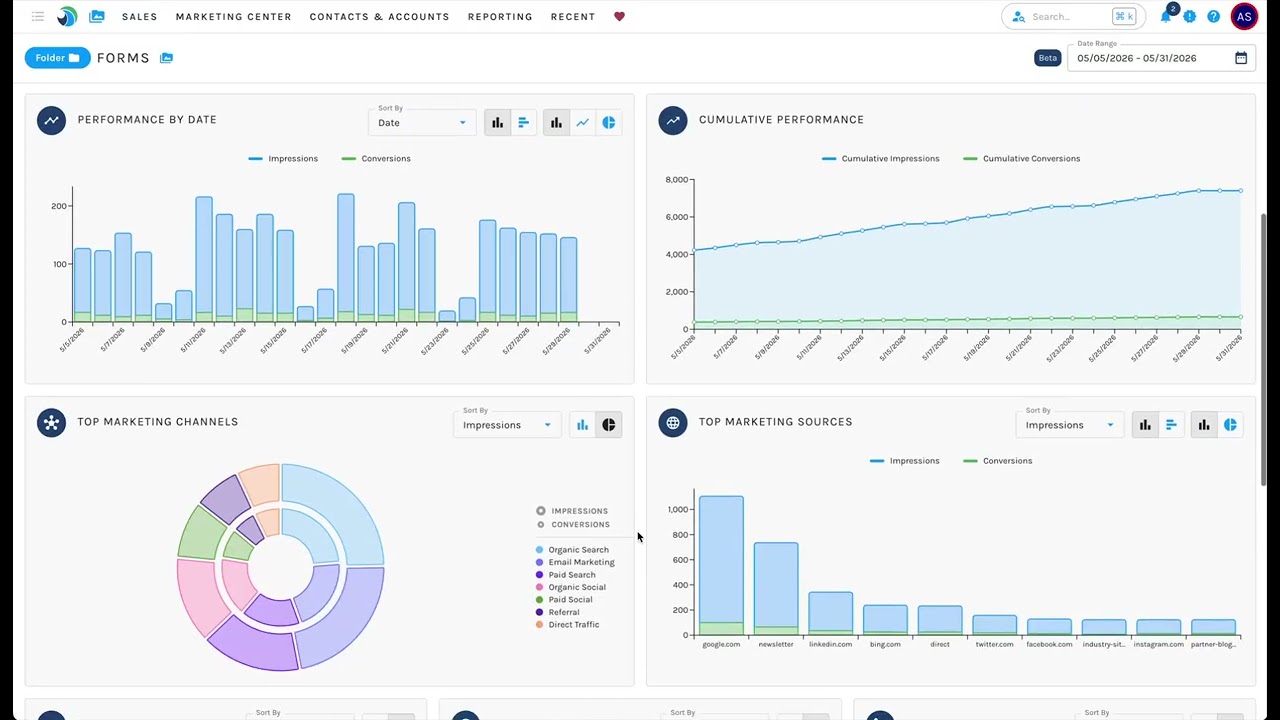The height and width of the screenshot is (720, 1280).
Task: Choose pie chart type for Performance By Date
Action: point(608,123)
